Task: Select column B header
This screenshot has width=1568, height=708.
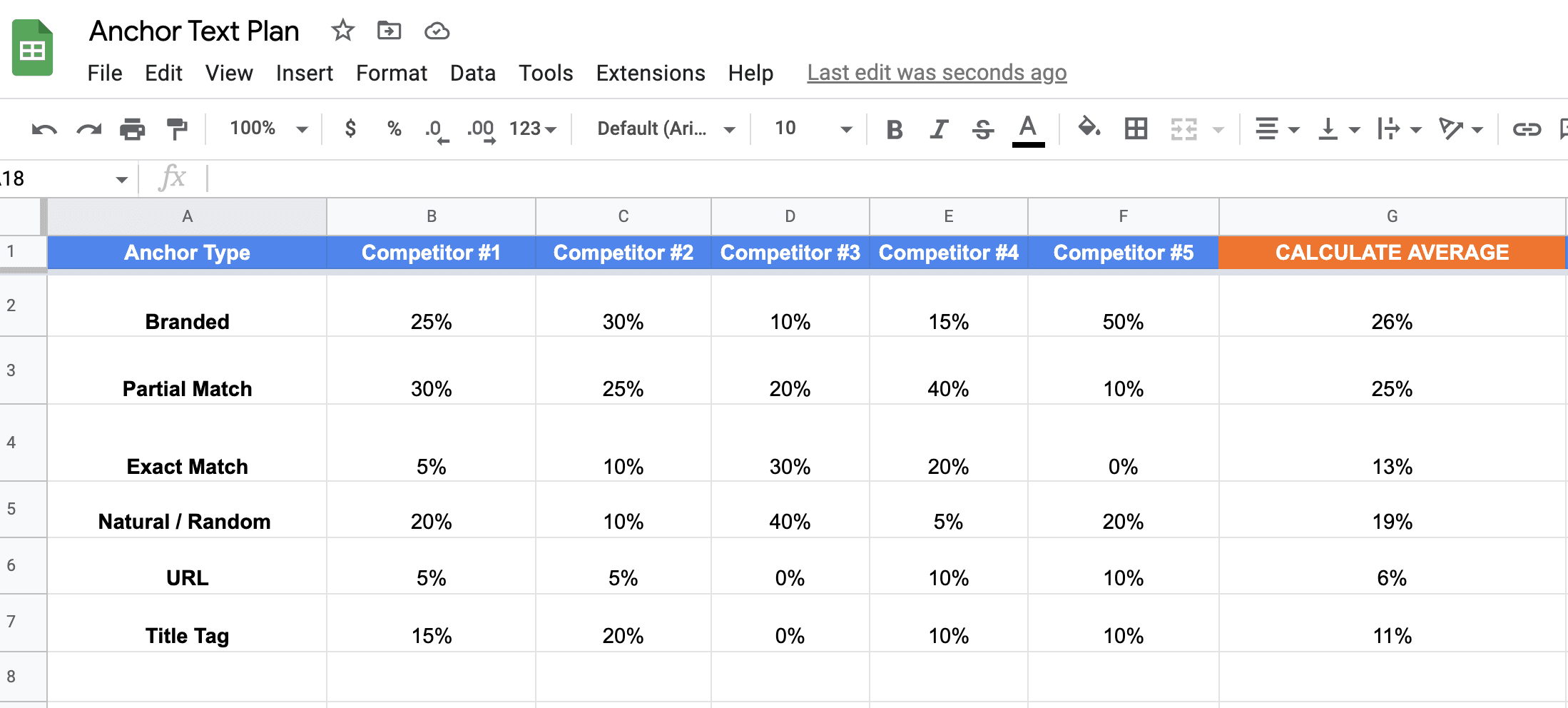Action: [x=432, y=217]
